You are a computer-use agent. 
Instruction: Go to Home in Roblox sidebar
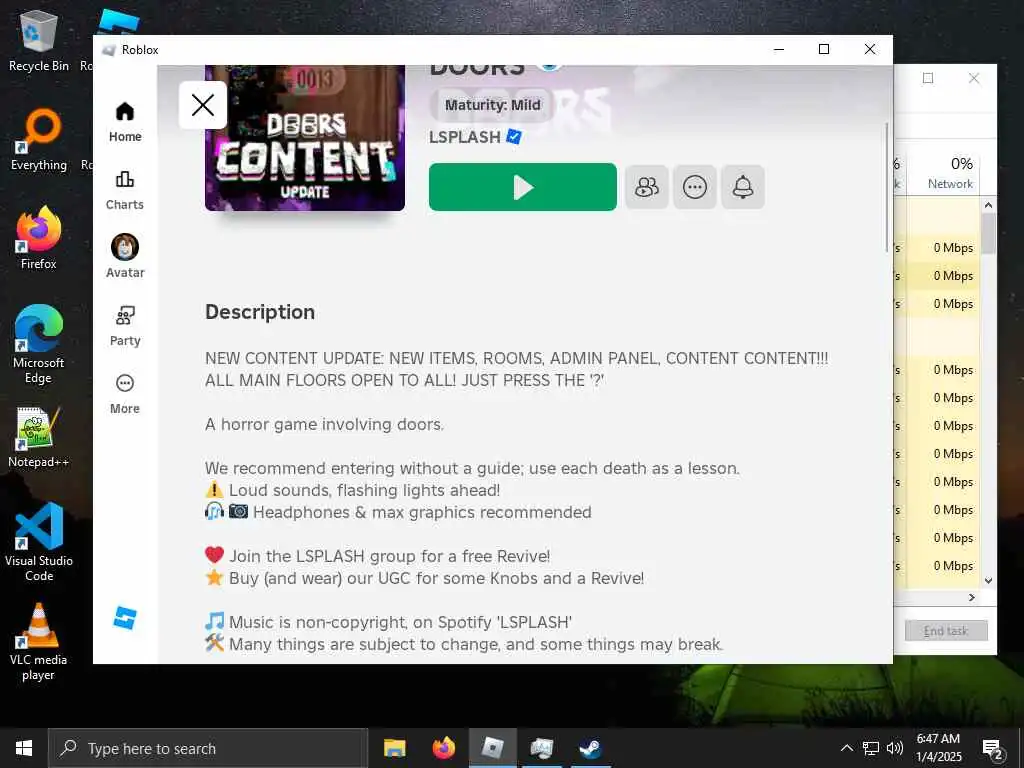[125, 122]
